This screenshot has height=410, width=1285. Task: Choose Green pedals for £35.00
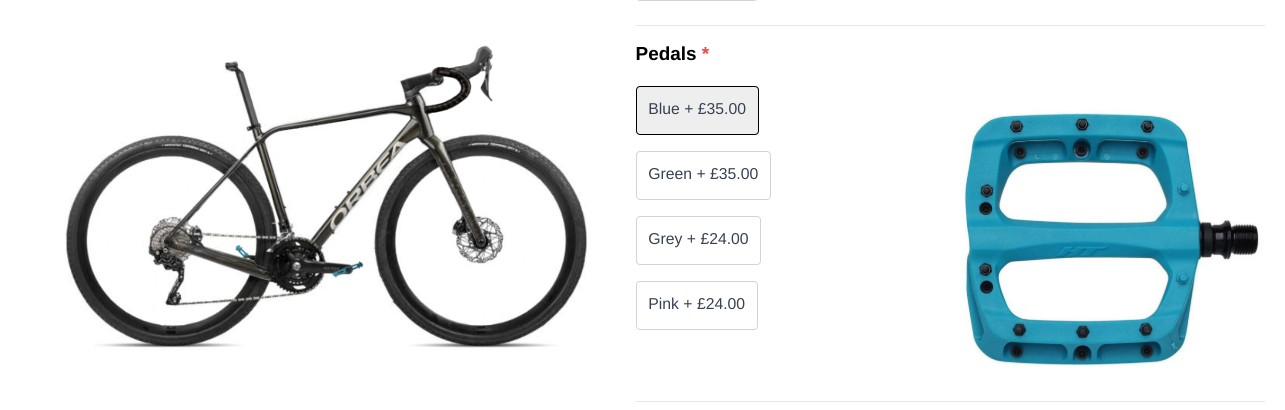703,175
